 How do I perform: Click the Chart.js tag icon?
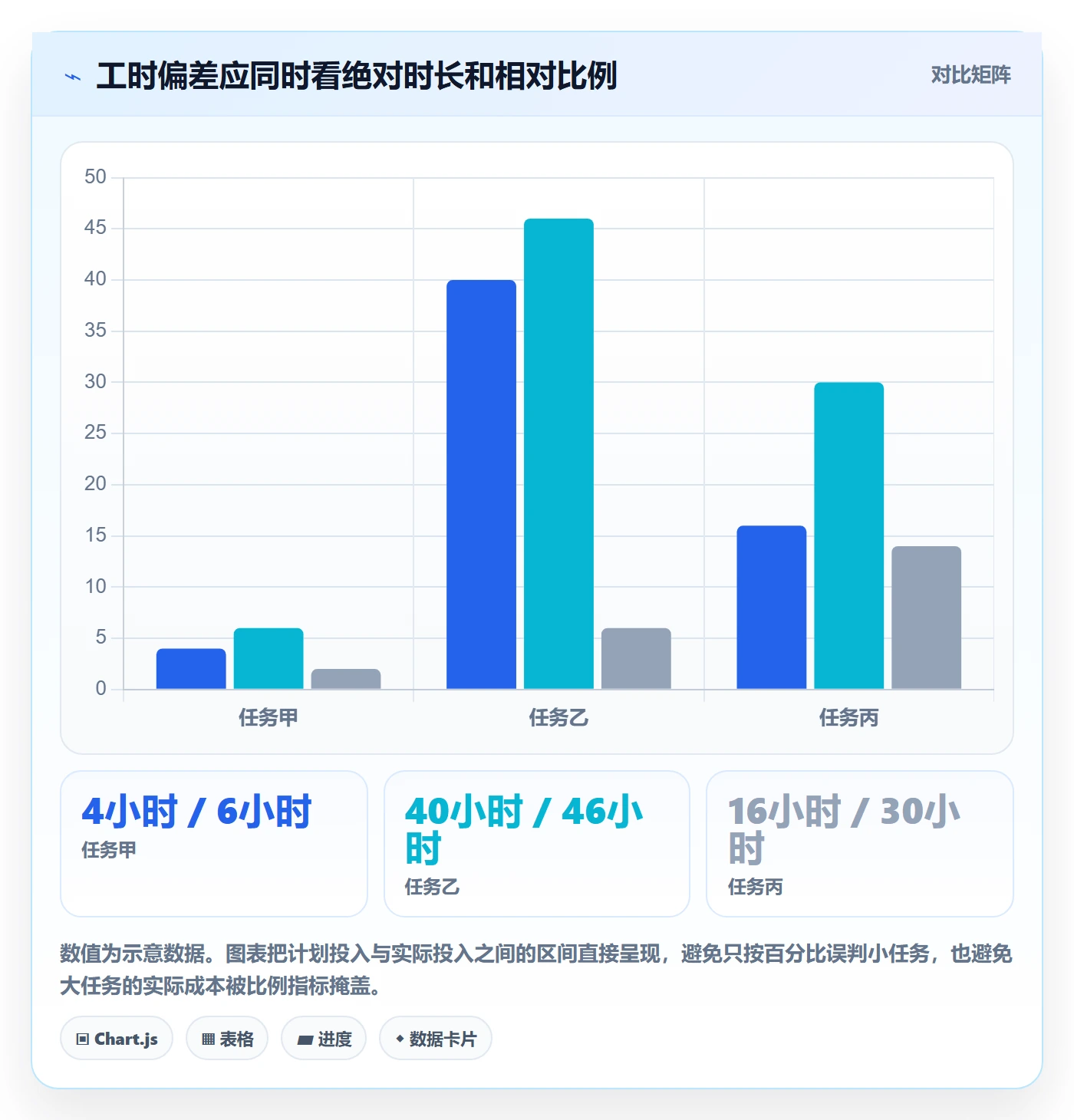click(x=83, y=1039)
